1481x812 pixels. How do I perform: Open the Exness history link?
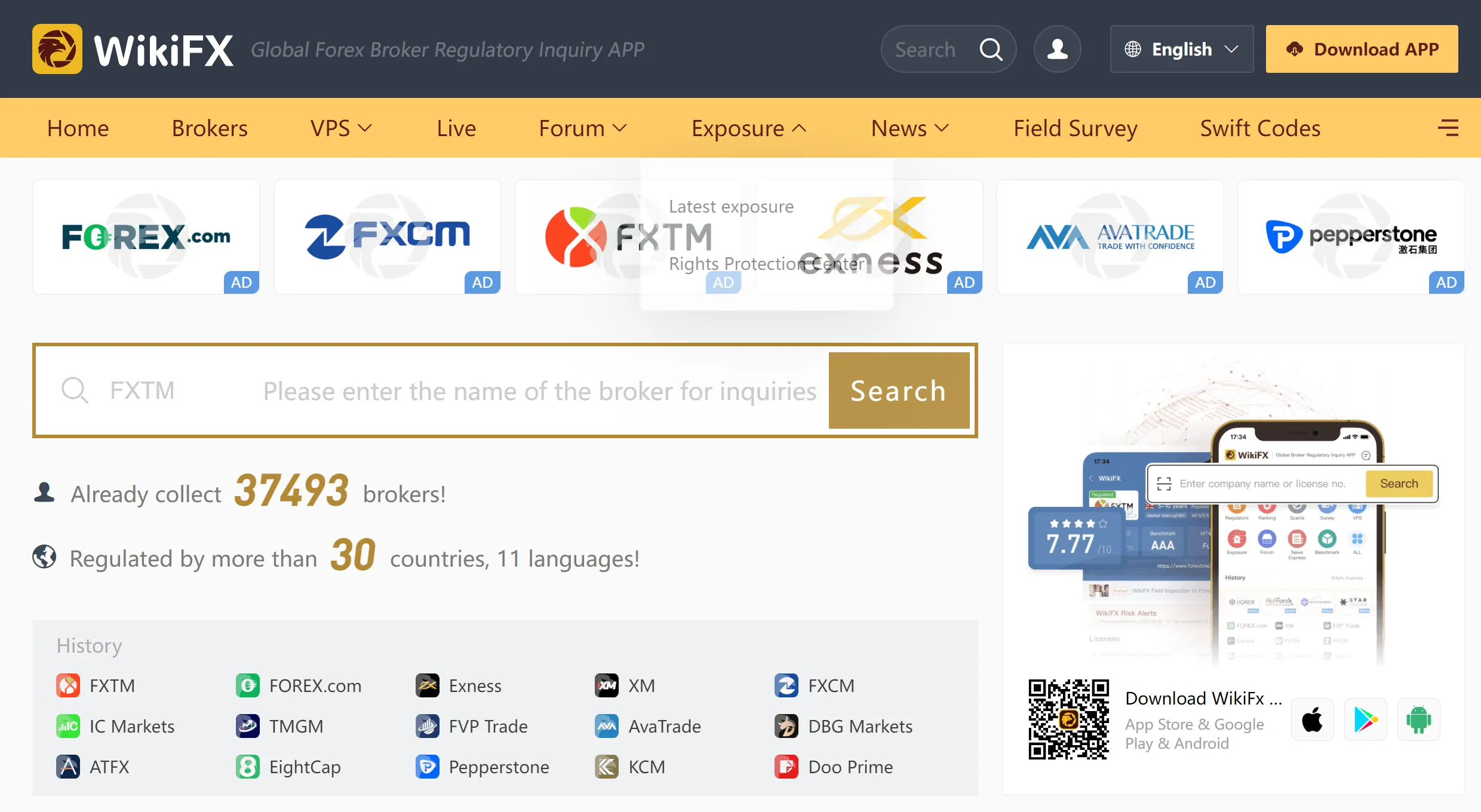pyautogui.click(x=475, y=685)
